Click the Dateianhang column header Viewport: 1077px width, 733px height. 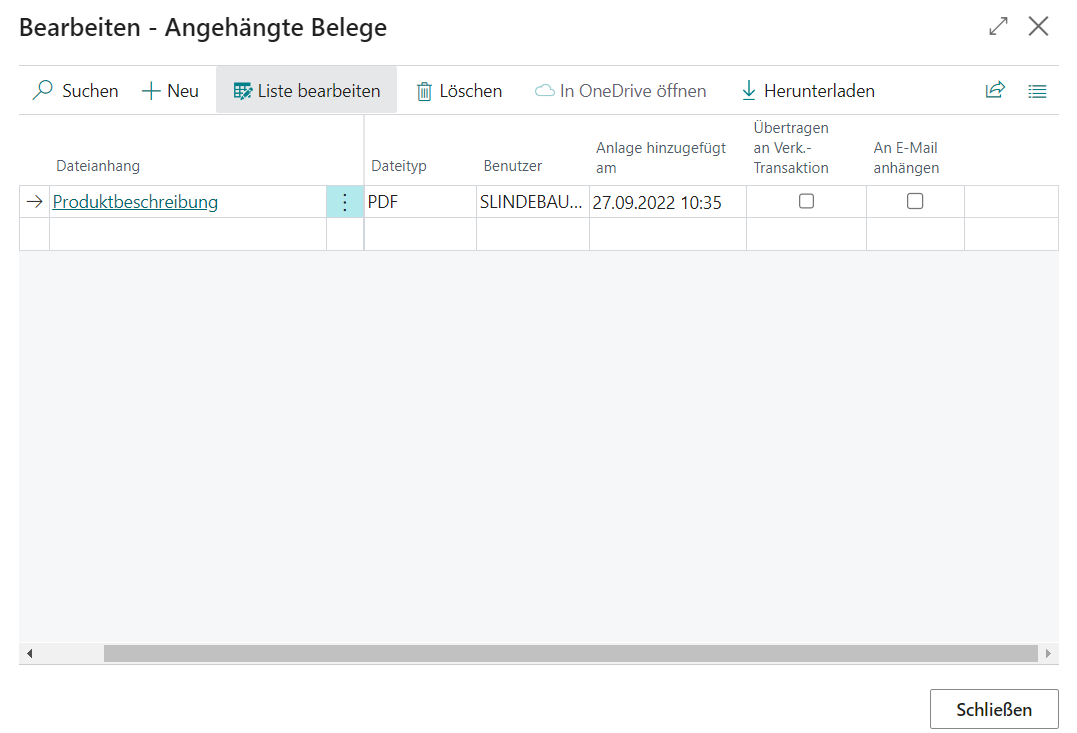pyautogui.click(x=98, y=166)
